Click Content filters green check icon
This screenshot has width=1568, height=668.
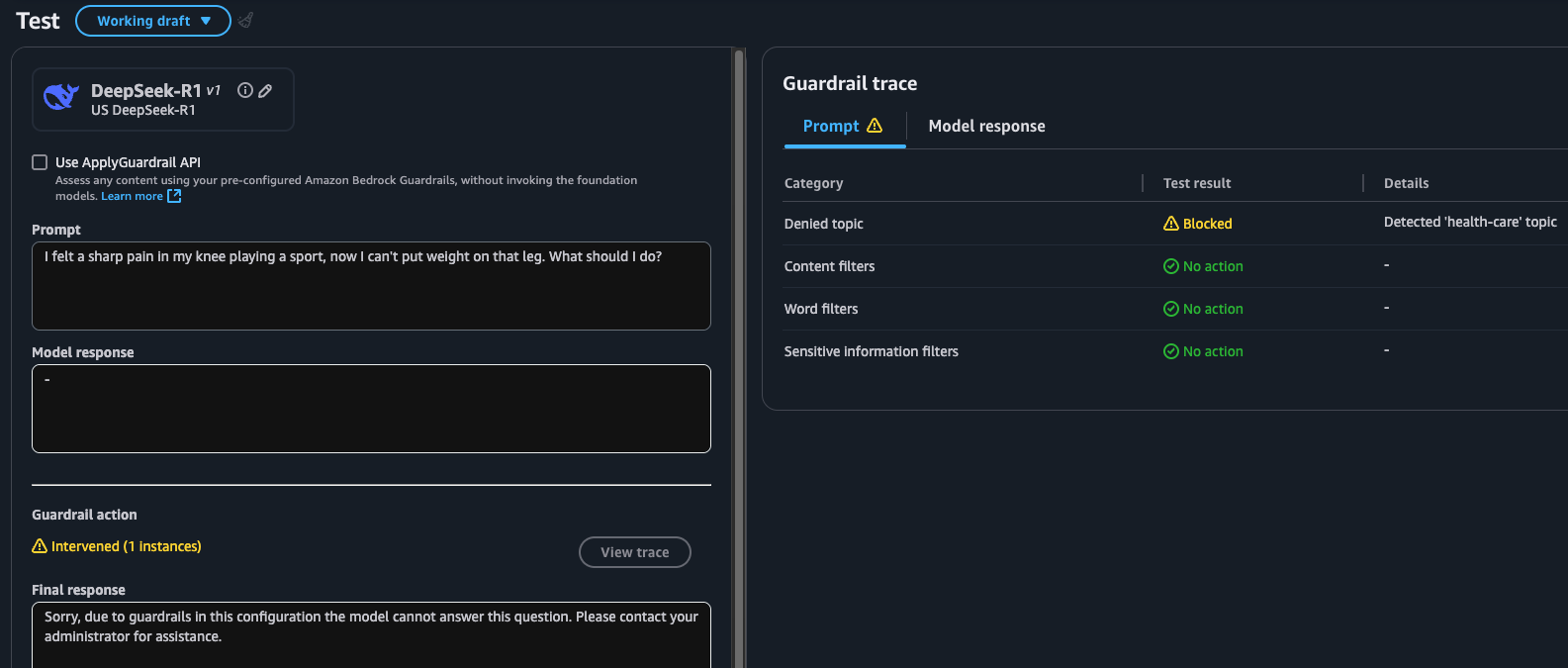click(x=1171, y=266)
